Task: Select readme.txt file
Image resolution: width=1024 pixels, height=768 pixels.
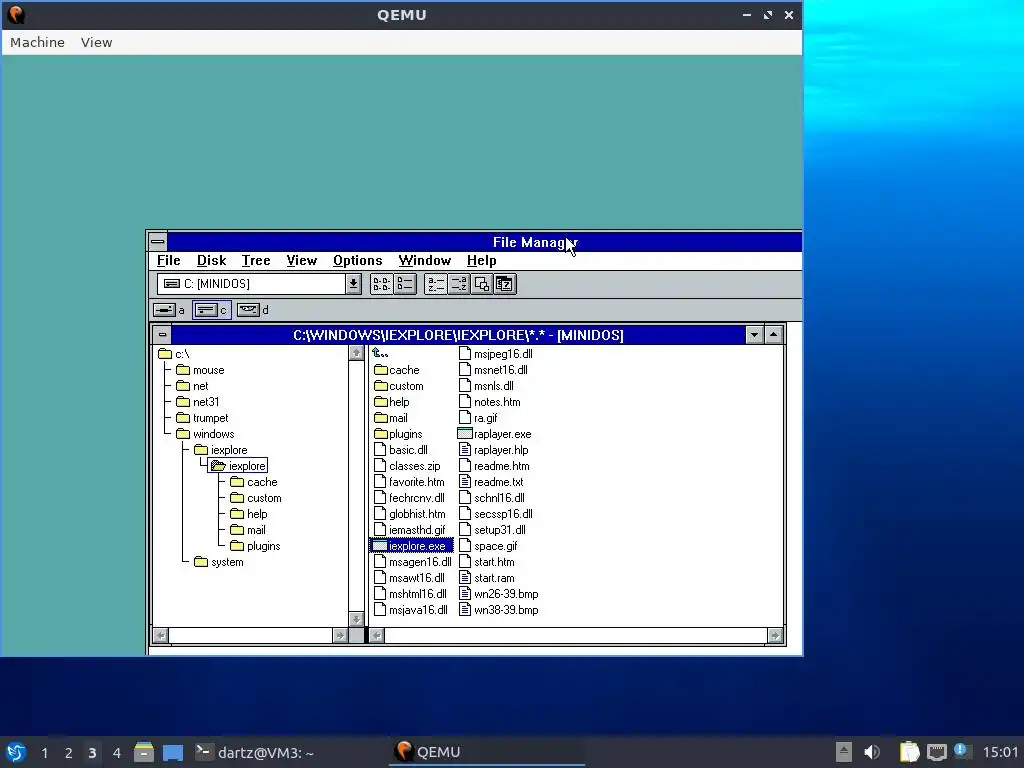Action: [491, 482]
